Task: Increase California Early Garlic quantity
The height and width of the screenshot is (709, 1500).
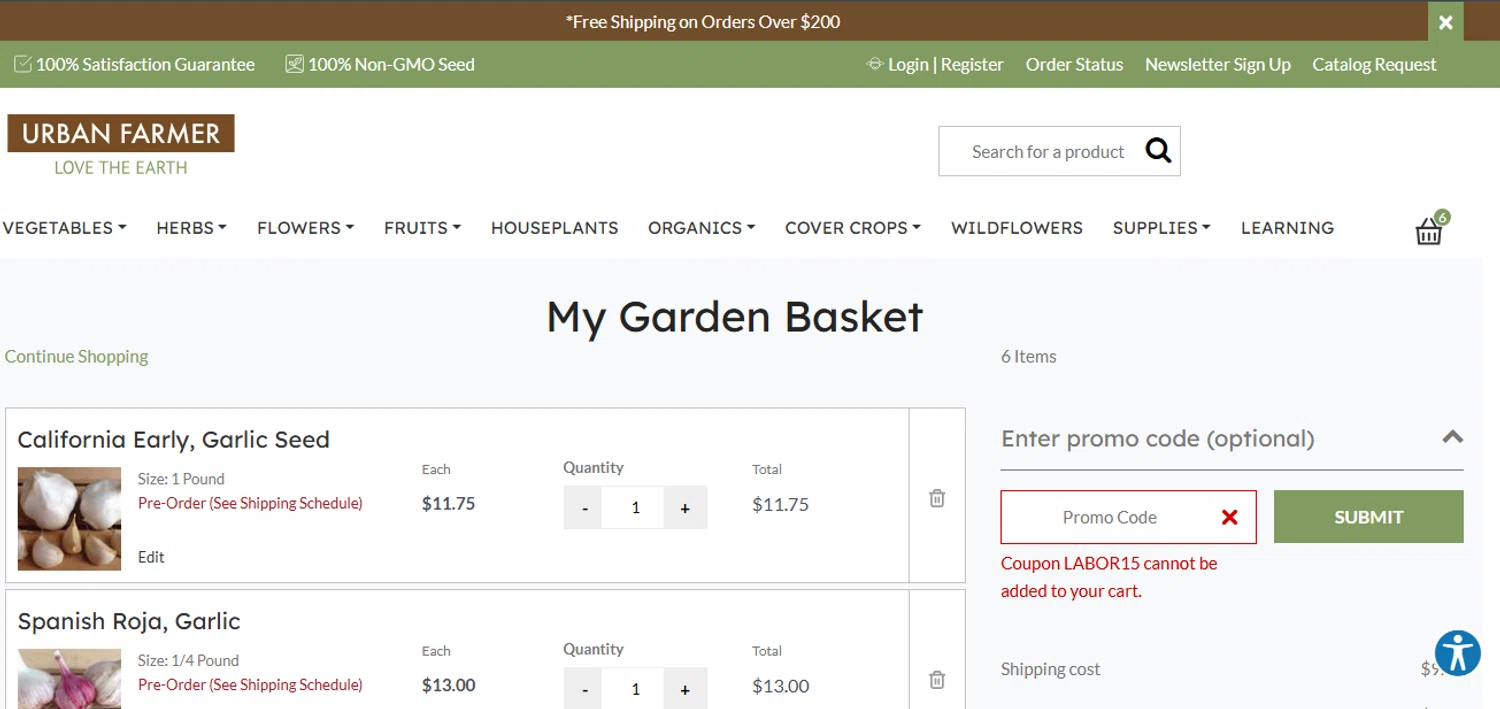Action: click(685, 508)
